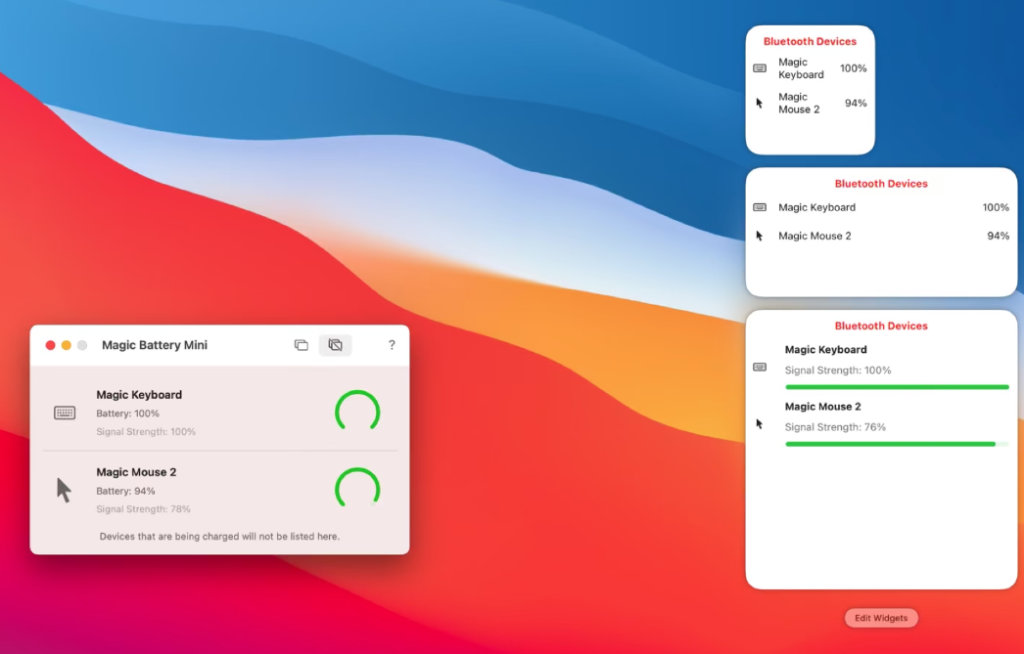This screenshot has width=1024, height=654.
Task: Click keyboard icon in large Bluetooth widget
Action: pyautogui.click(x=760, y=367)
